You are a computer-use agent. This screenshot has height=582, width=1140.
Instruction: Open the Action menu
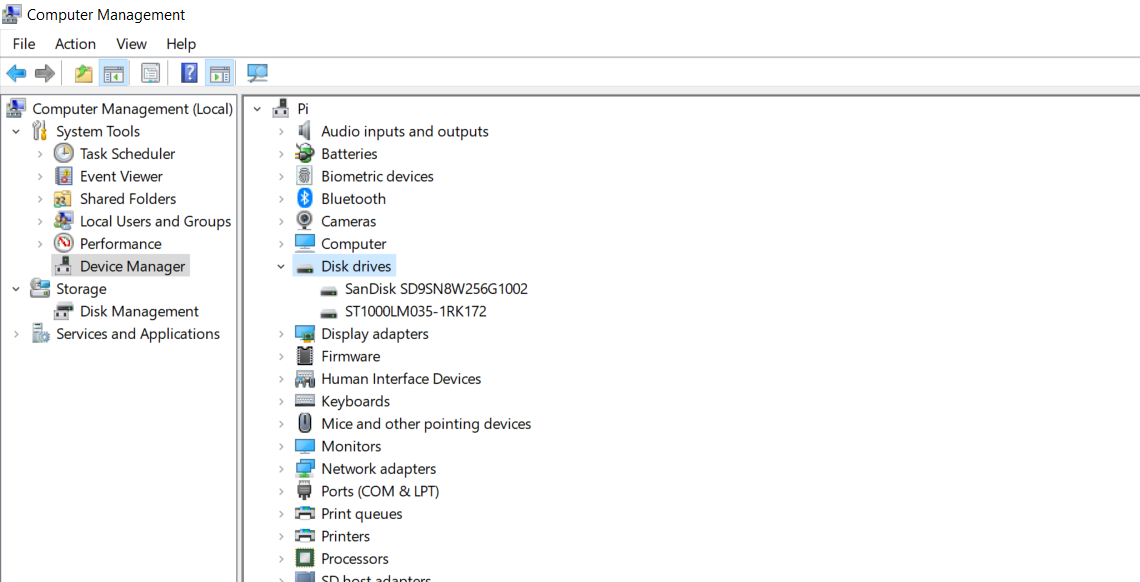tap(75, 44)
